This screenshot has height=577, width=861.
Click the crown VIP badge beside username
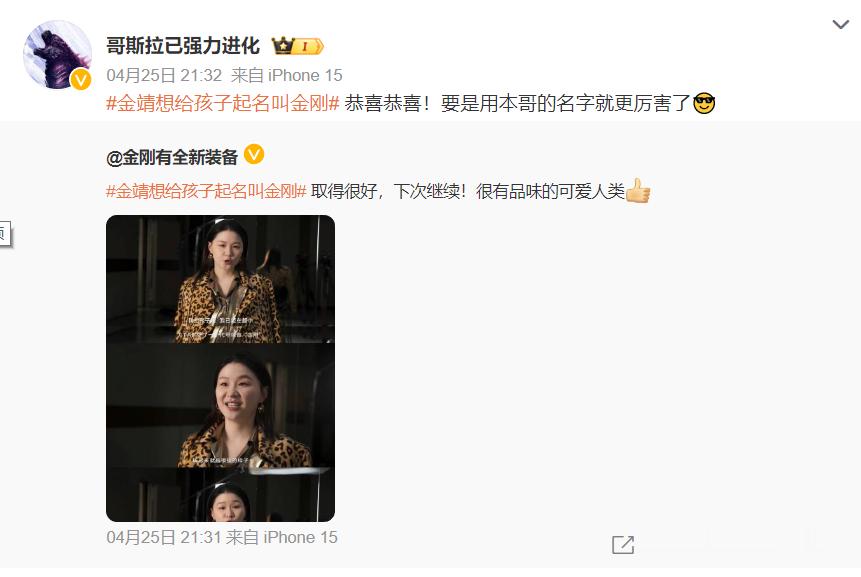point(298,46)
